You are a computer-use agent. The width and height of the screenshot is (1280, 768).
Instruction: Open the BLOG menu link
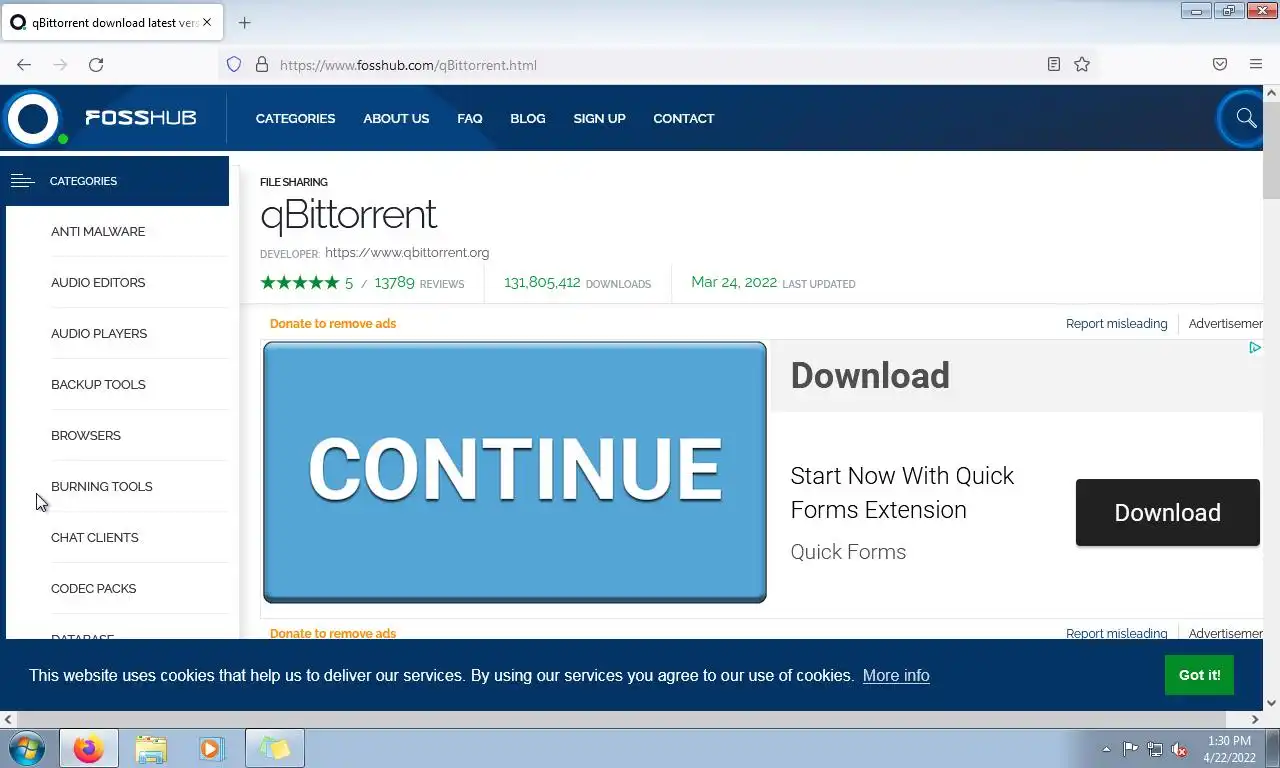pyautogui.click(x=528, y=118)
